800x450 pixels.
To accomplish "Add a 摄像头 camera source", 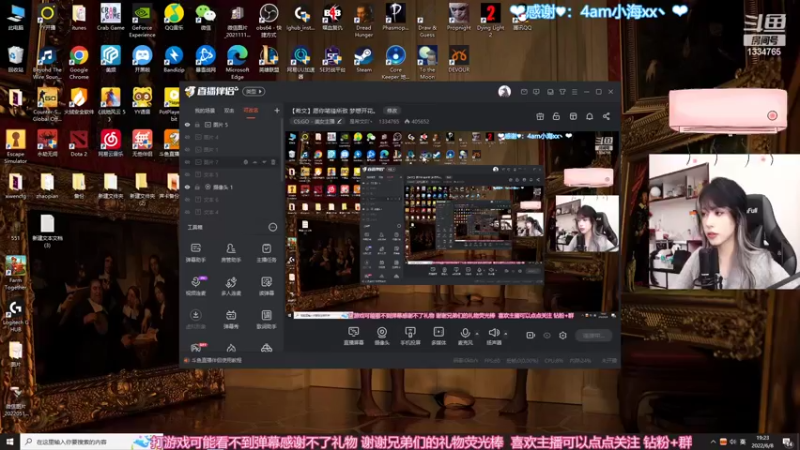I will pos(382,336).
